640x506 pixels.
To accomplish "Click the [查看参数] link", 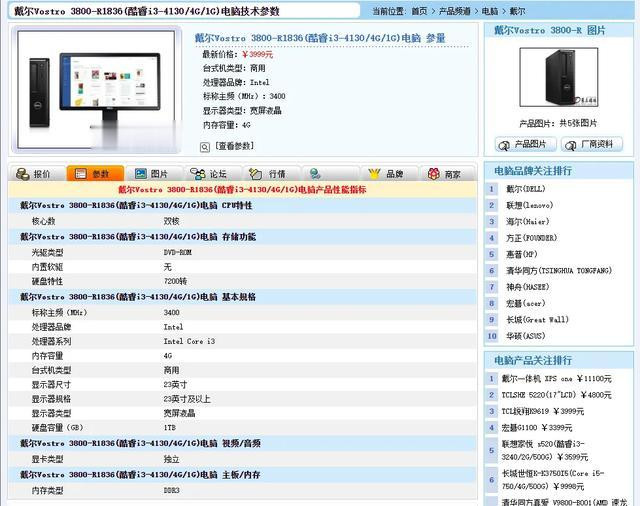I will [x=234, y=146].
